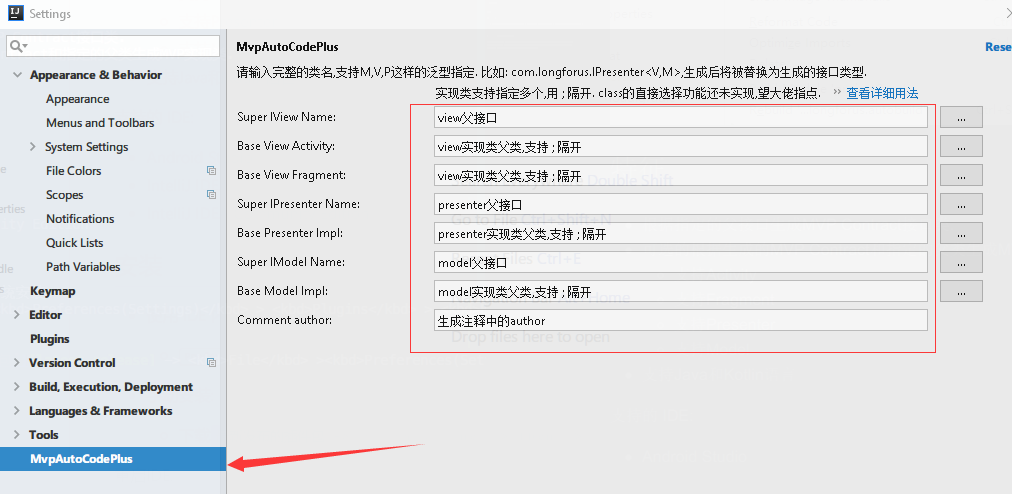Browse class for Base Model Impl
This screenshot has width=1012, height=494.
click(x=961, y=291)
